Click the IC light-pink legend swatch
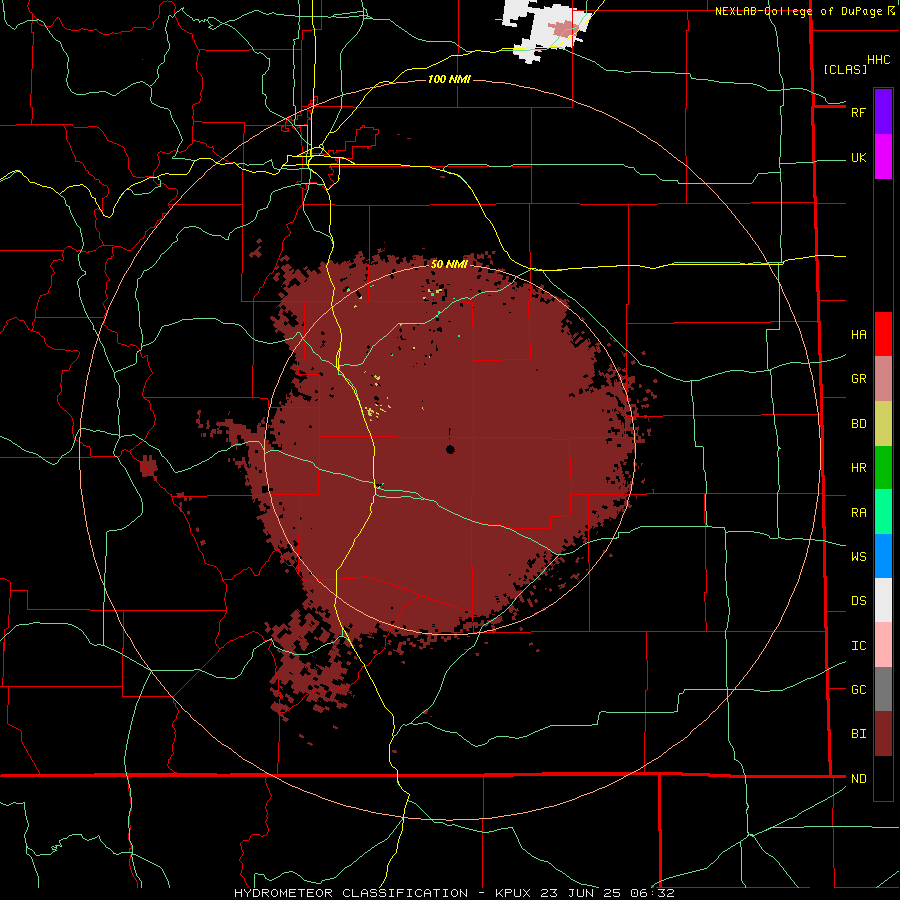Screen dimensions: 900x900 click(883, 645)
